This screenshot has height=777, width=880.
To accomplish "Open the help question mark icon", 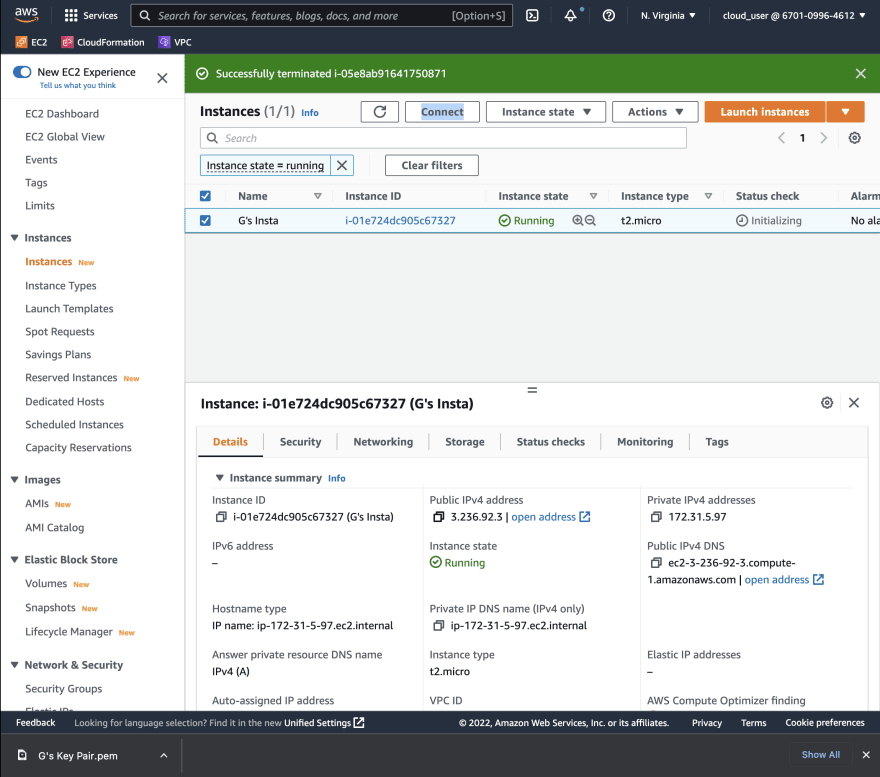I will coord(608,16).
